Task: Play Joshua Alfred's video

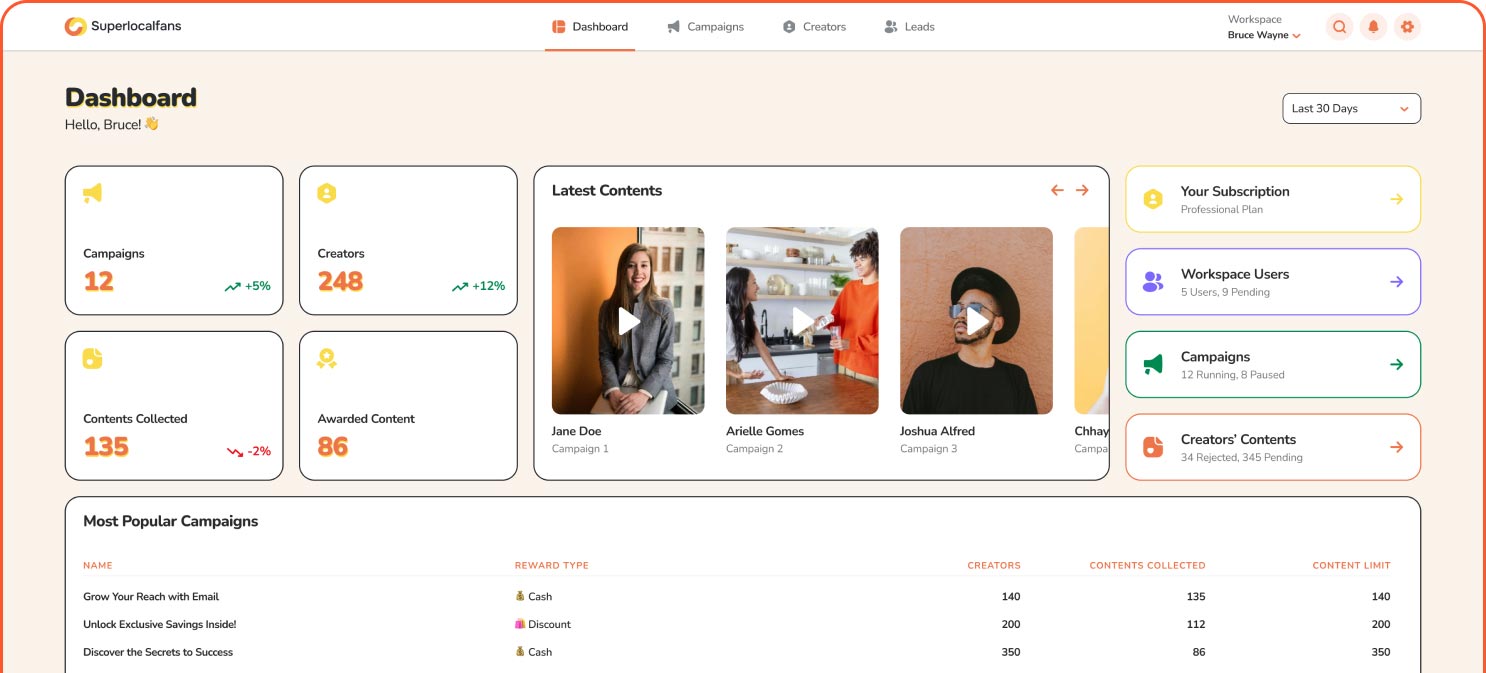Action: [976, 321]
